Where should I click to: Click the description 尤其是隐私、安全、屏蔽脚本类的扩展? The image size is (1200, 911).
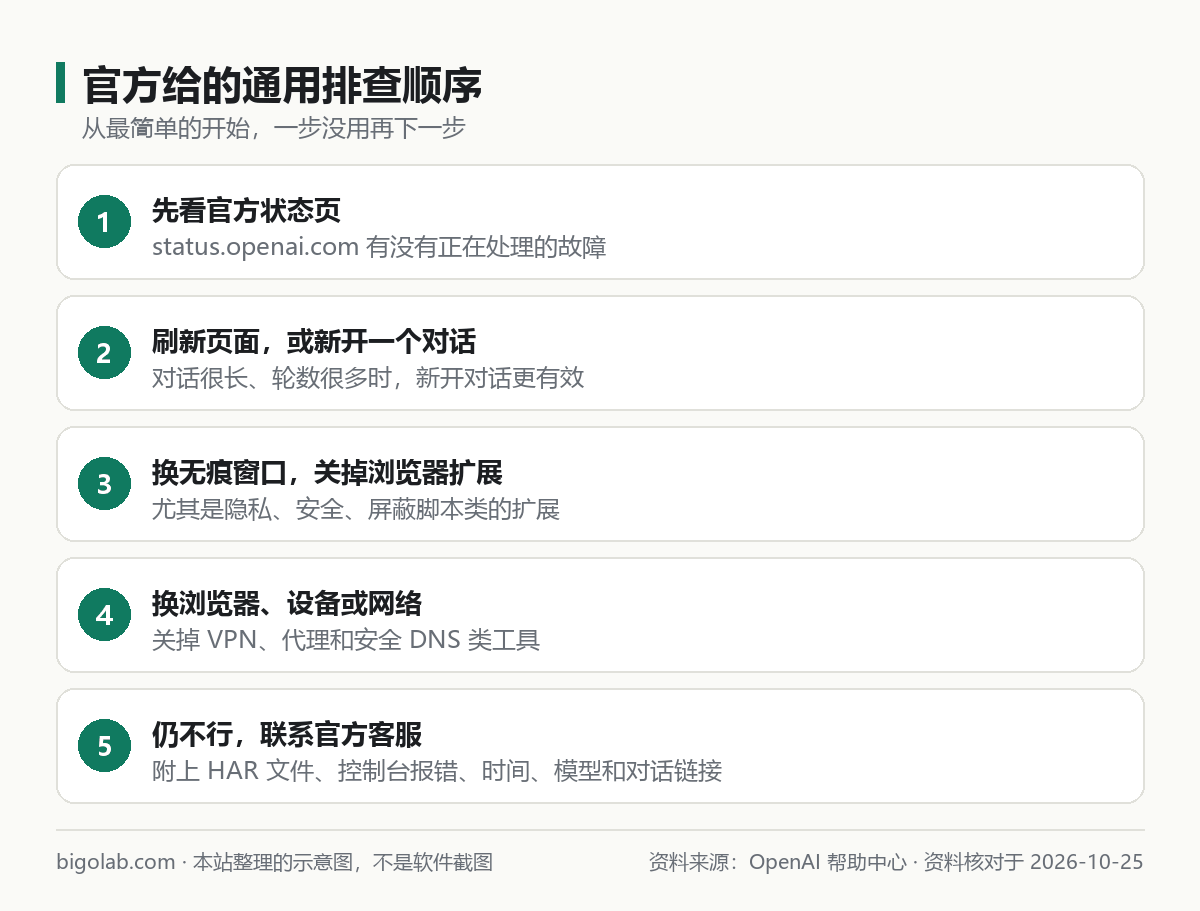click(355, 509)
